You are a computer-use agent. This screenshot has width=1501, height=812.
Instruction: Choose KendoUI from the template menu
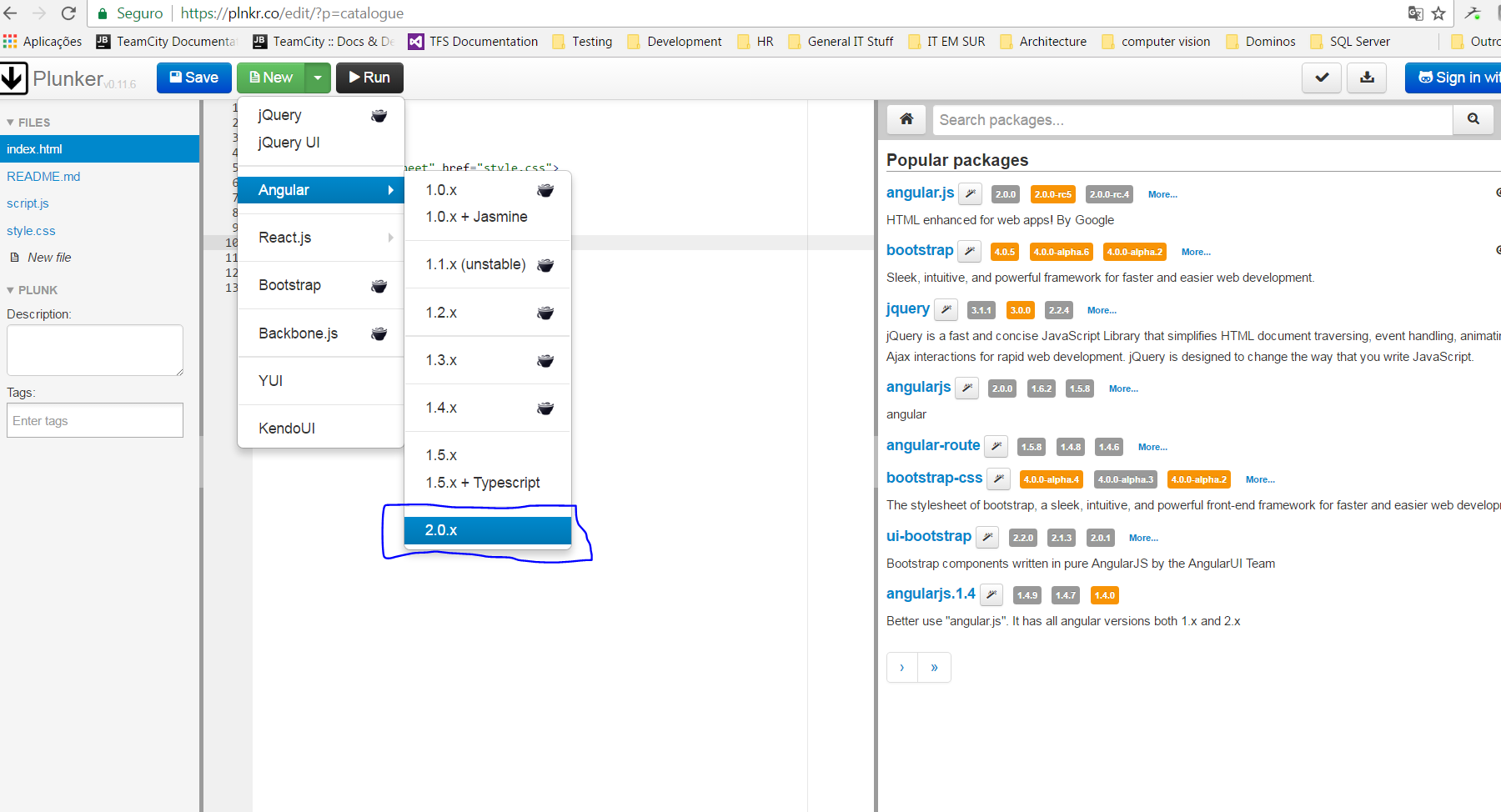click(x=287, y=429)
